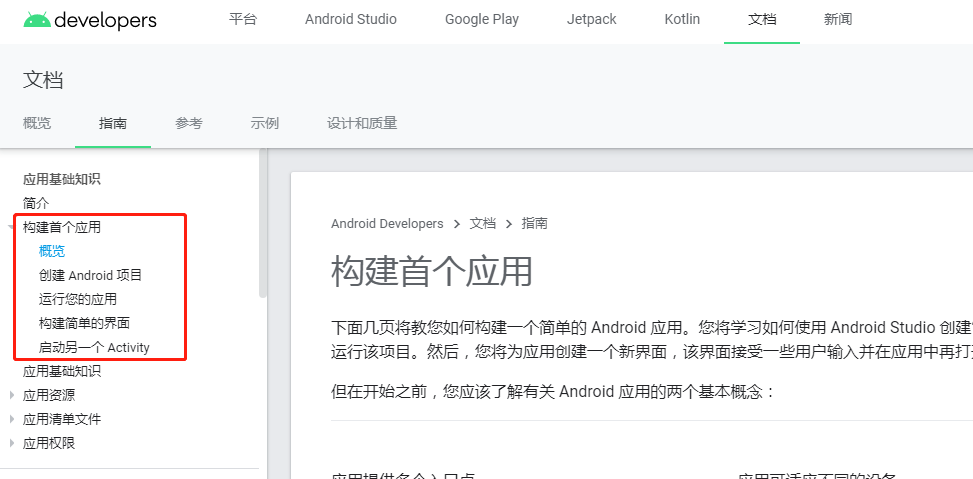Click the 指南 breadcrumb link
The image size is (973, 479).
tap(534, 223)
